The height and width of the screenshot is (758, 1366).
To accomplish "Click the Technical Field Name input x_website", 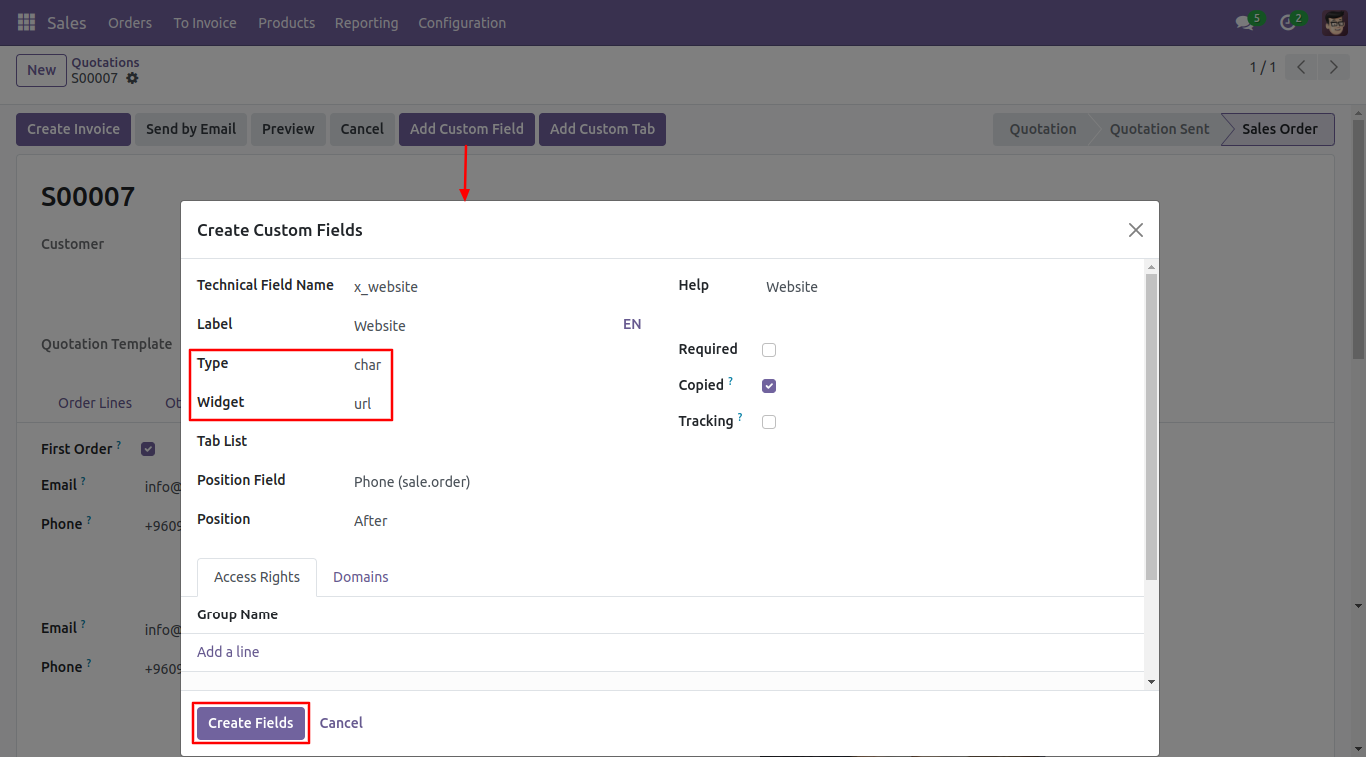I will 498,287.
